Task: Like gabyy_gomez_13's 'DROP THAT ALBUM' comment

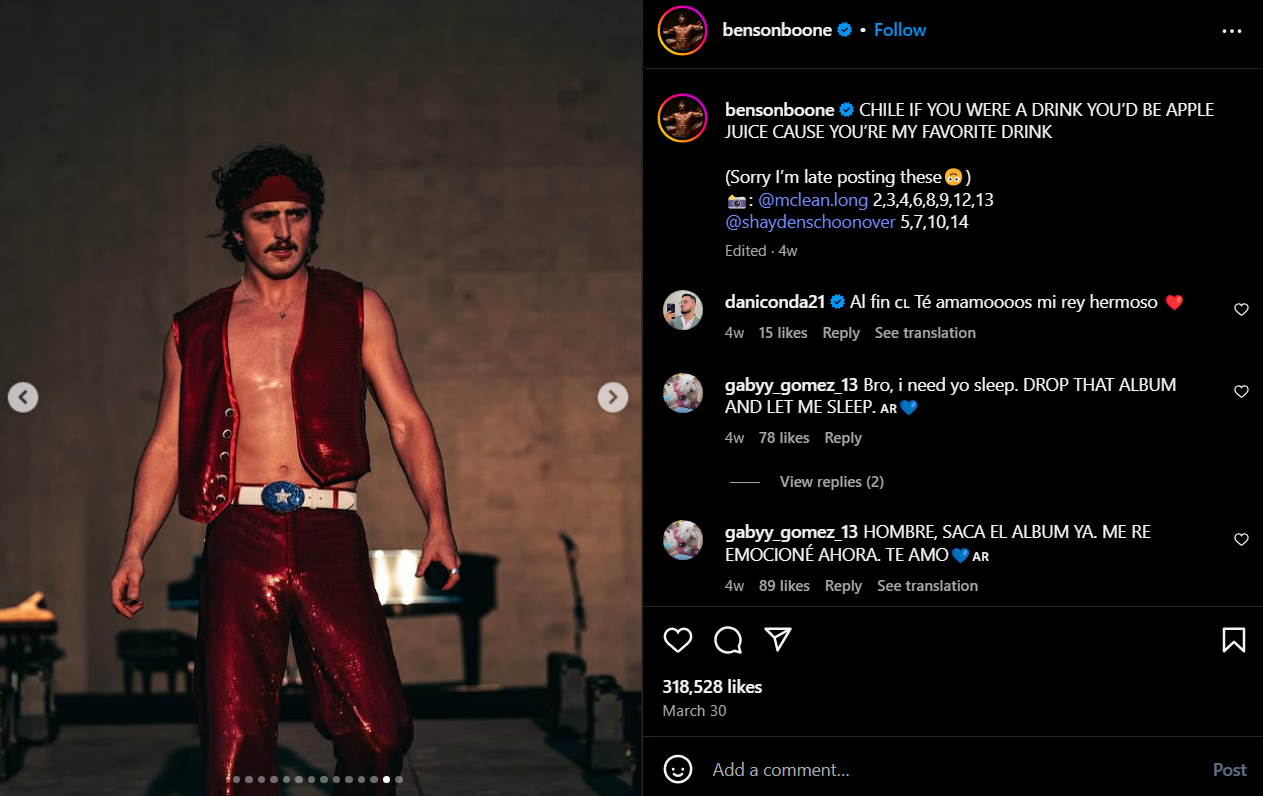Action: pyautogui.click(x=1241, y=392)
